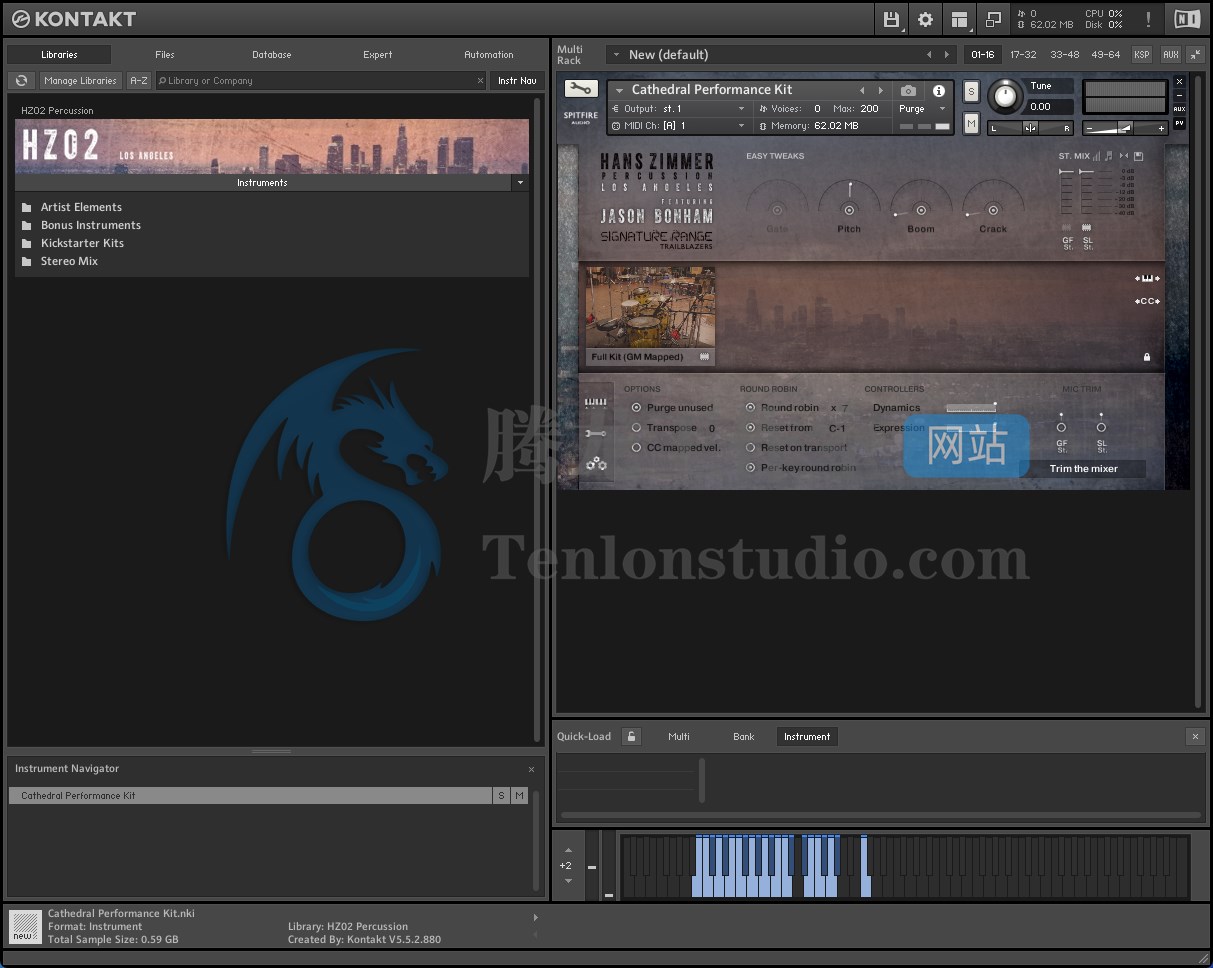Go to next instrument preset arrow

(880, 90)
